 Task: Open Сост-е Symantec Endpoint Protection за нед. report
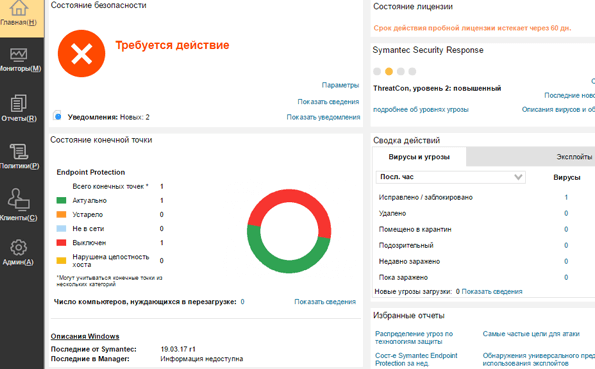(416, 359)
